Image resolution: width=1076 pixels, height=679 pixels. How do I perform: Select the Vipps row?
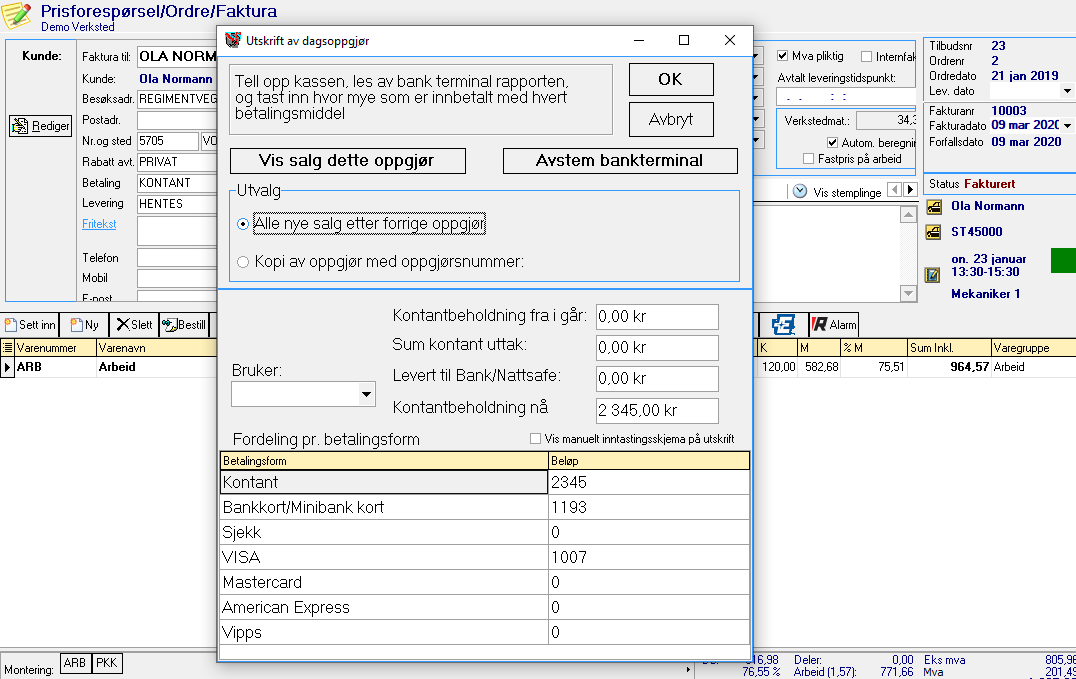pos(484,632)
